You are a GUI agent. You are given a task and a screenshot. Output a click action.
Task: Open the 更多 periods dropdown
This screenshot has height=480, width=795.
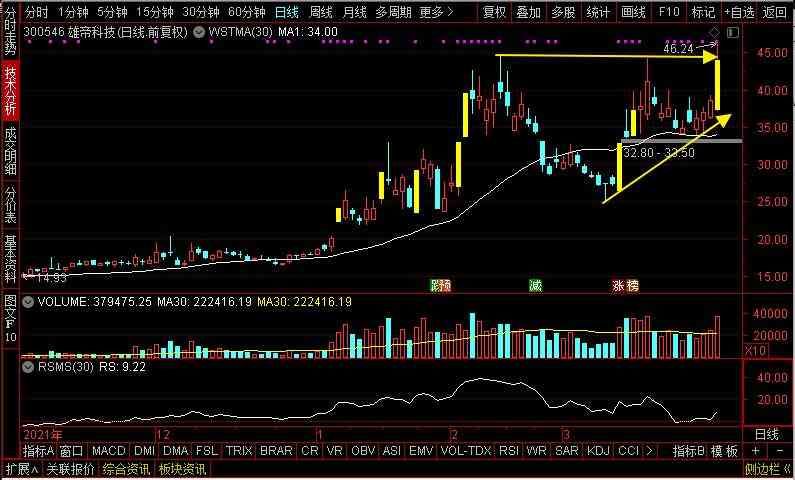[x=432, y=12]
